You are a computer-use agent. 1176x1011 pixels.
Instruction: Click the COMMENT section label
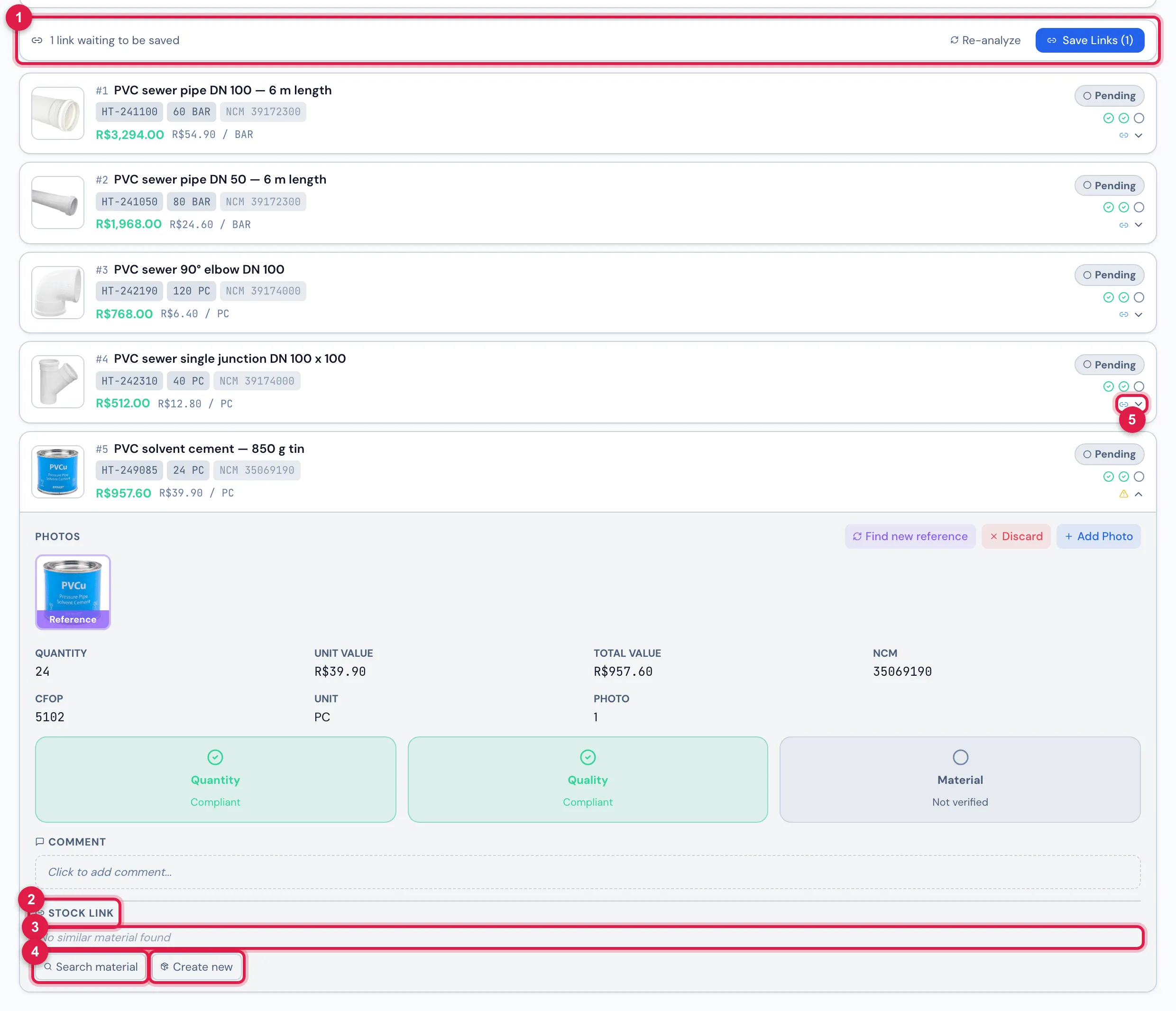coord(70,842)
